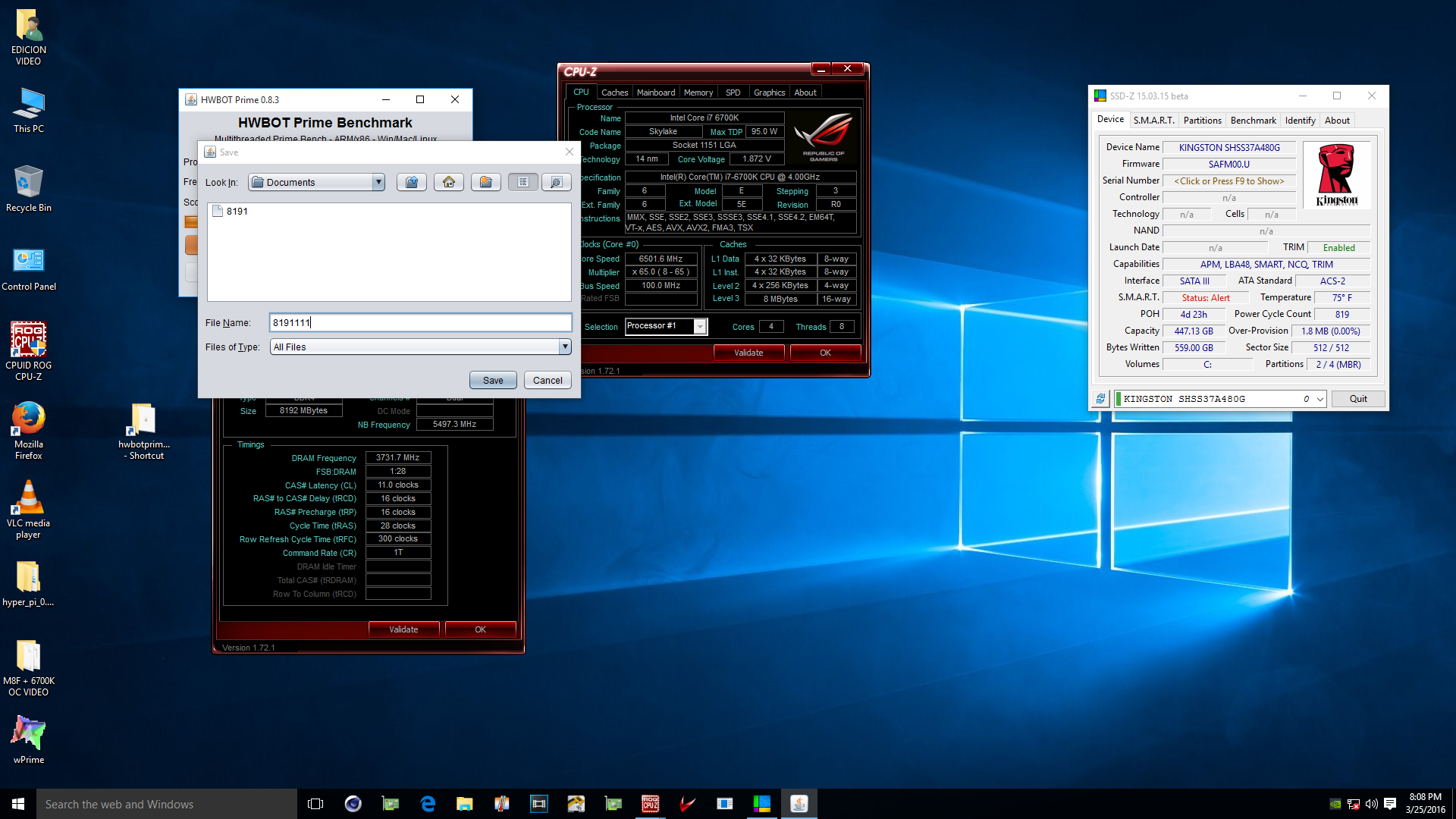Click Cancel button in Save dialog
The width and height of the screenshot is (1456, 819).
[x=548, y=380]
